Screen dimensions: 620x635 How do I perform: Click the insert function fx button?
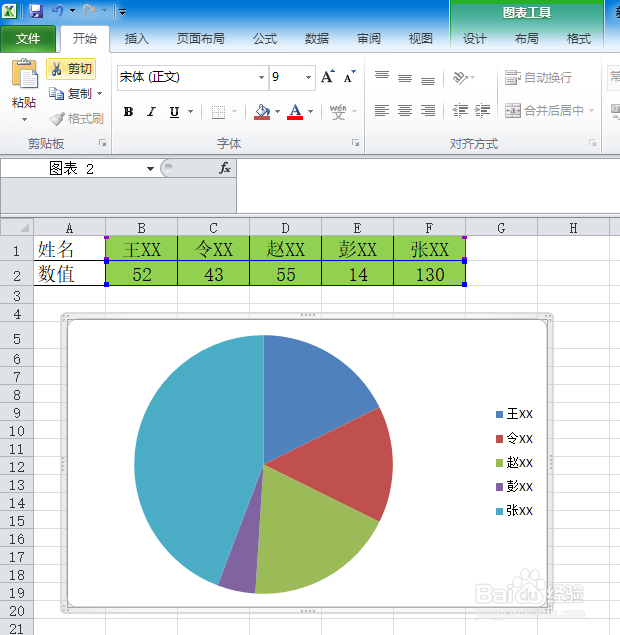[x=225, y=168]
